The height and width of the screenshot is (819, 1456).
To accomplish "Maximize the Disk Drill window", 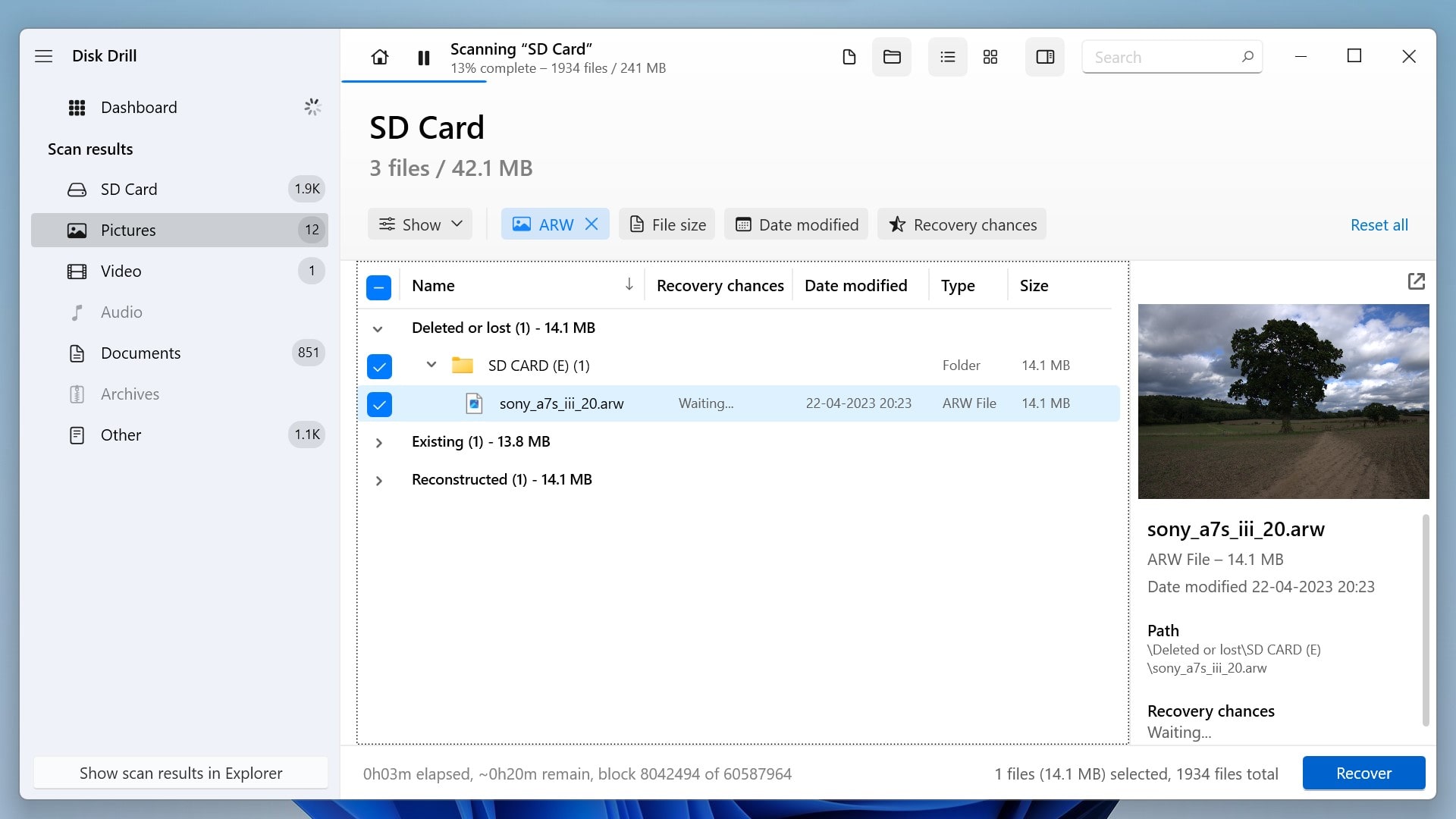I will (1354, 56).
